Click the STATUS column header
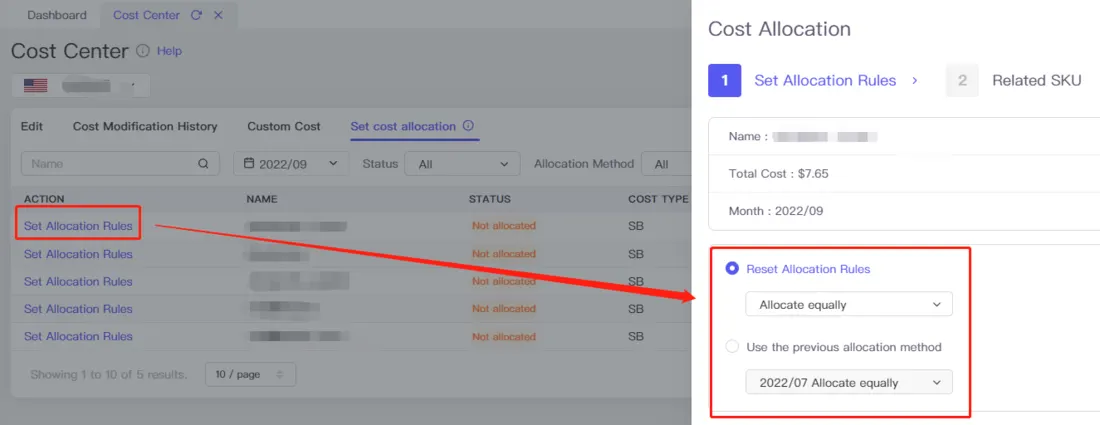The width and height of the screenshot is (1100, 425). tap(490, 199)
